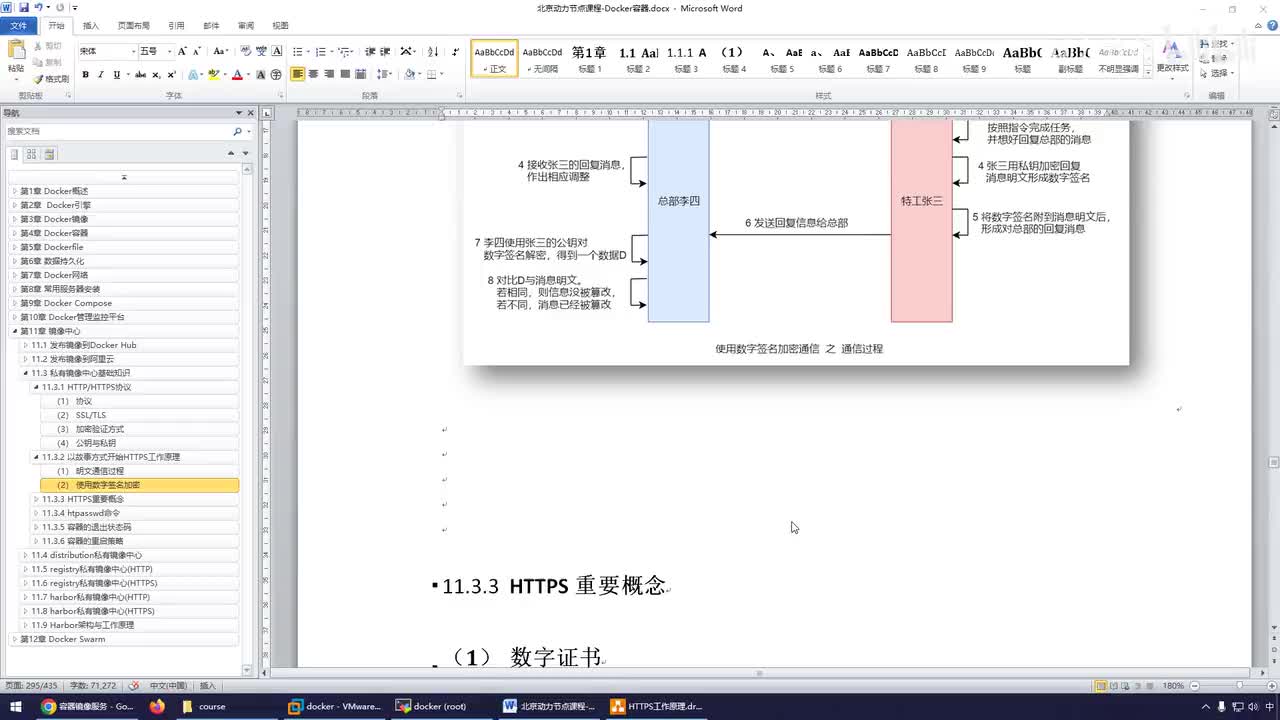
Task: Align text to the right
Action: (330, 75)
